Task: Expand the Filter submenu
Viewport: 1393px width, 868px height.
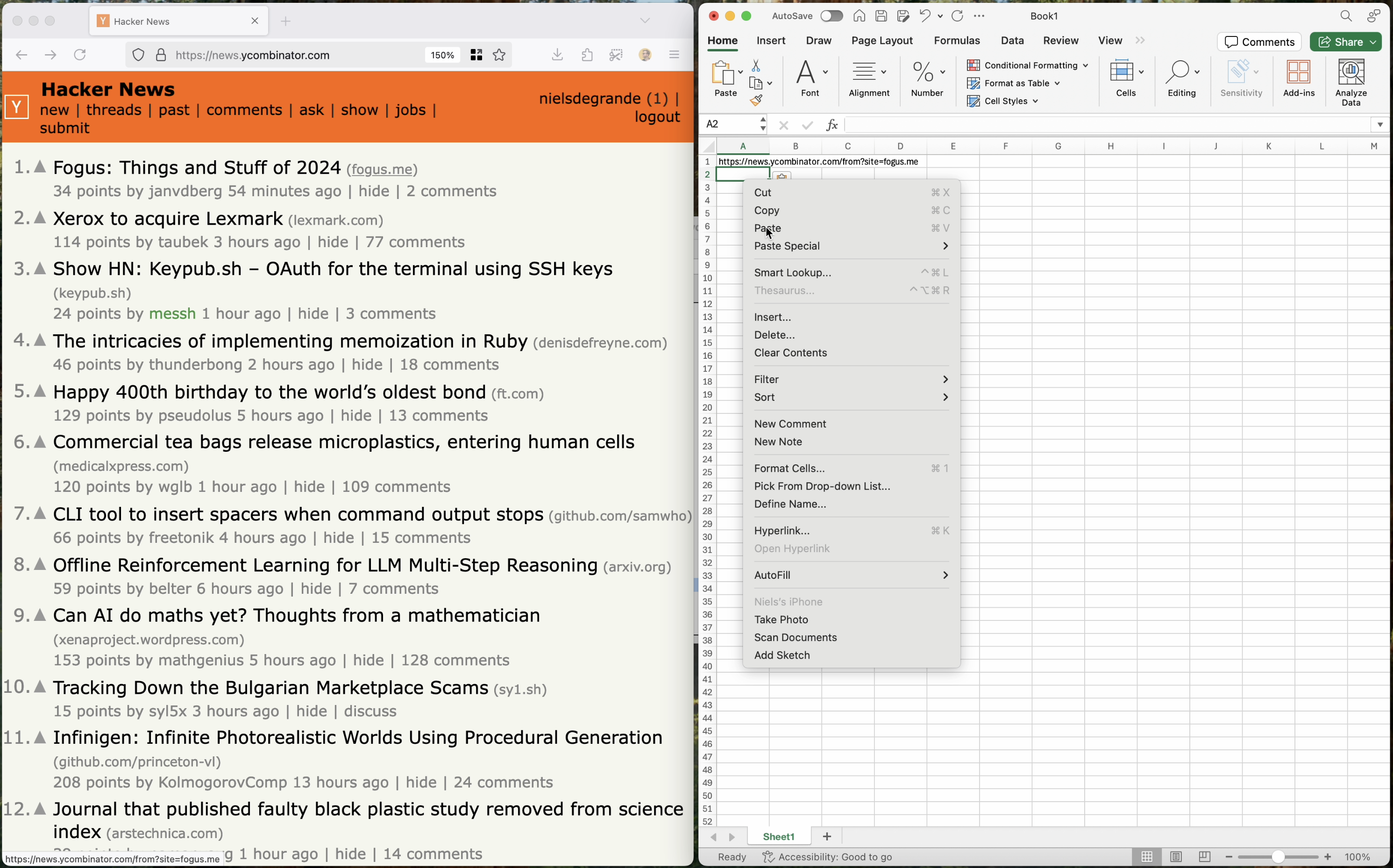Action: [851, 379]
